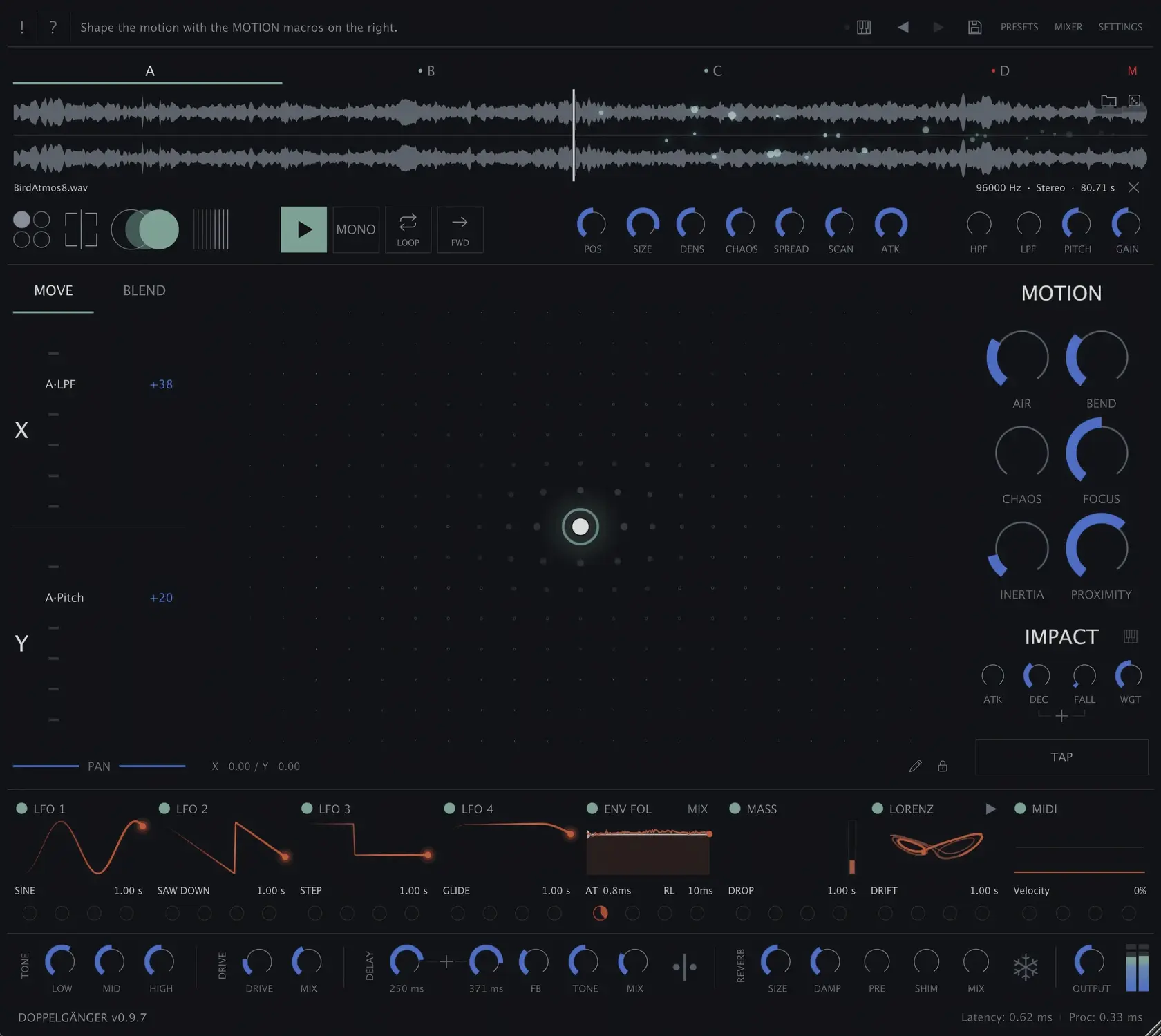Open the GLIDE shape selector
The image size is (1161, 1036).
point(456,890)
